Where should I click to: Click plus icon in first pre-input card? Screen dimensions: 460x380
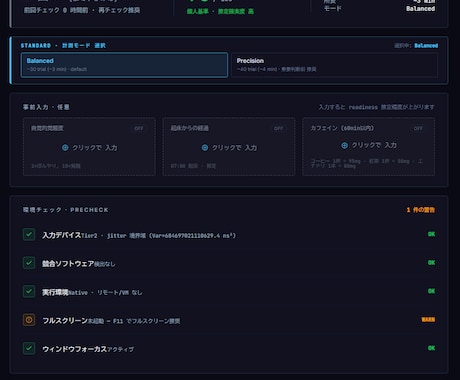click(x=65, y=148)
